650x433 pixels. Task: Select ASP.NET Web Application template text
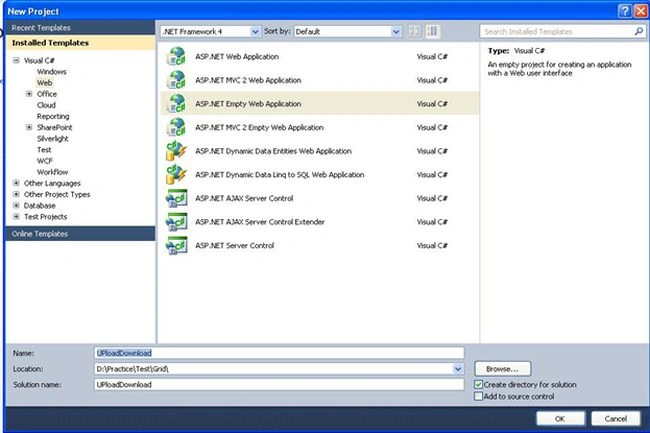pyautogui.click(x=237, y=57)
